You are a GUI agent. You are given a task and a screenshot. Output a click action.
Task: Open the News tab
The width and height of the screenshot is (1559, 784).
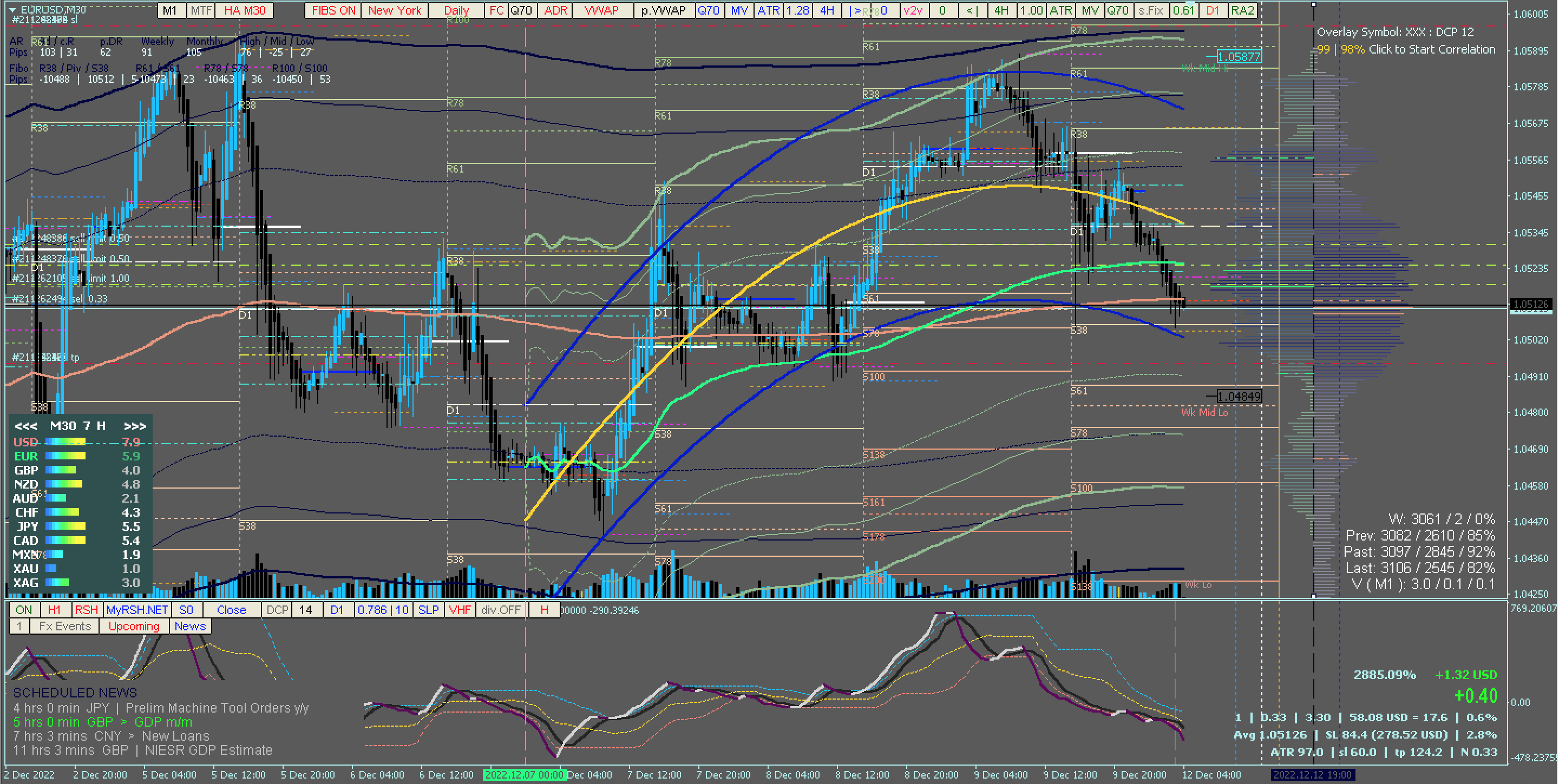coord(190,626)
